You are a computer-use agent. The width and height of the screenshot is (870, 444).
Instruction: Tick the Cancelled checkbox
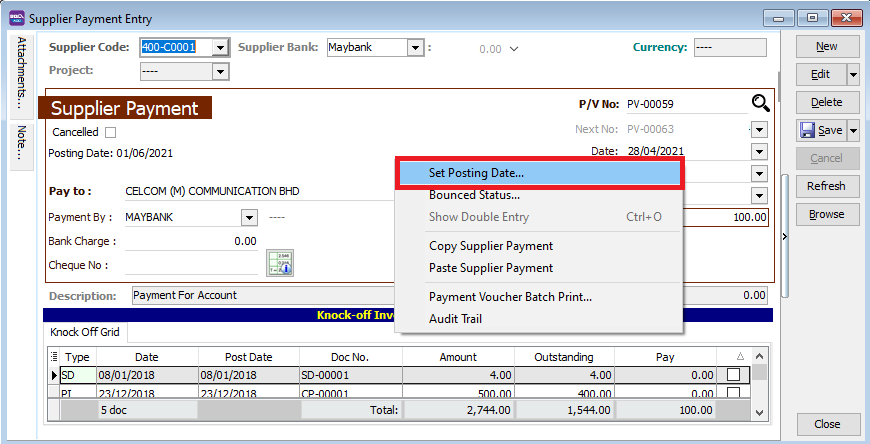[111, 132]
